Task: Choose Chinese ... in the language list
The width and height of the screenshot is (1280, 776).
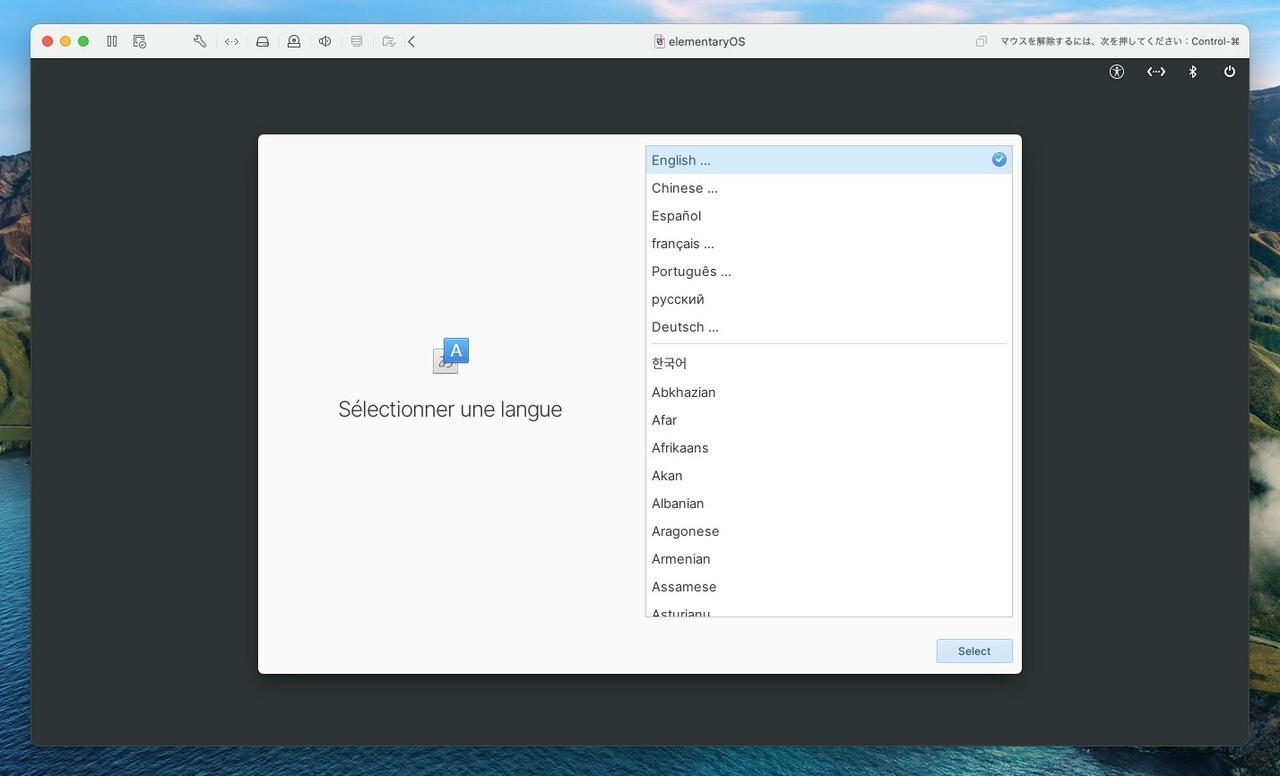Action: click(829, 188)
